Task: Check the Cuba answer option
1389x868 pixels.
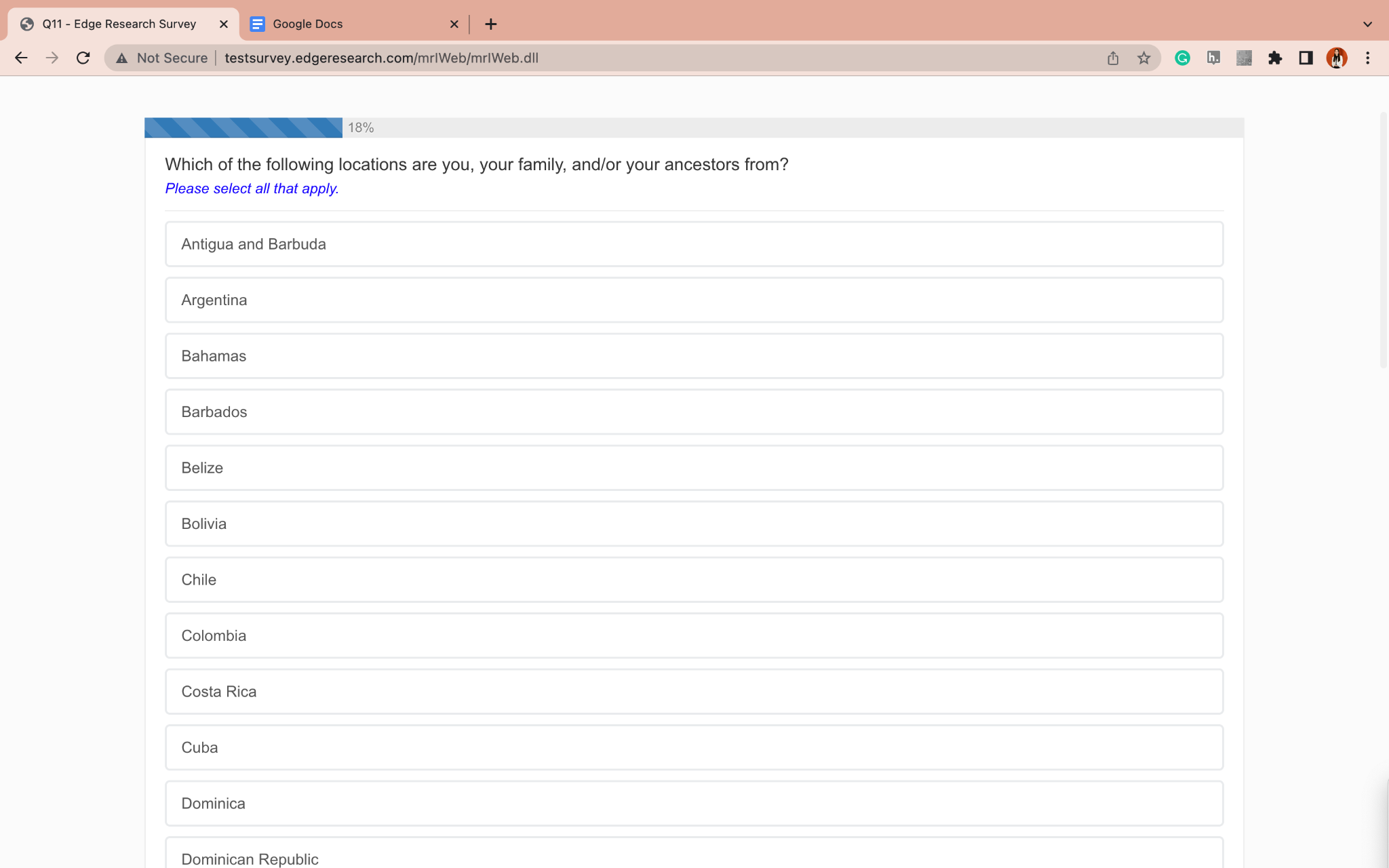Action: (x=694, y=748)
